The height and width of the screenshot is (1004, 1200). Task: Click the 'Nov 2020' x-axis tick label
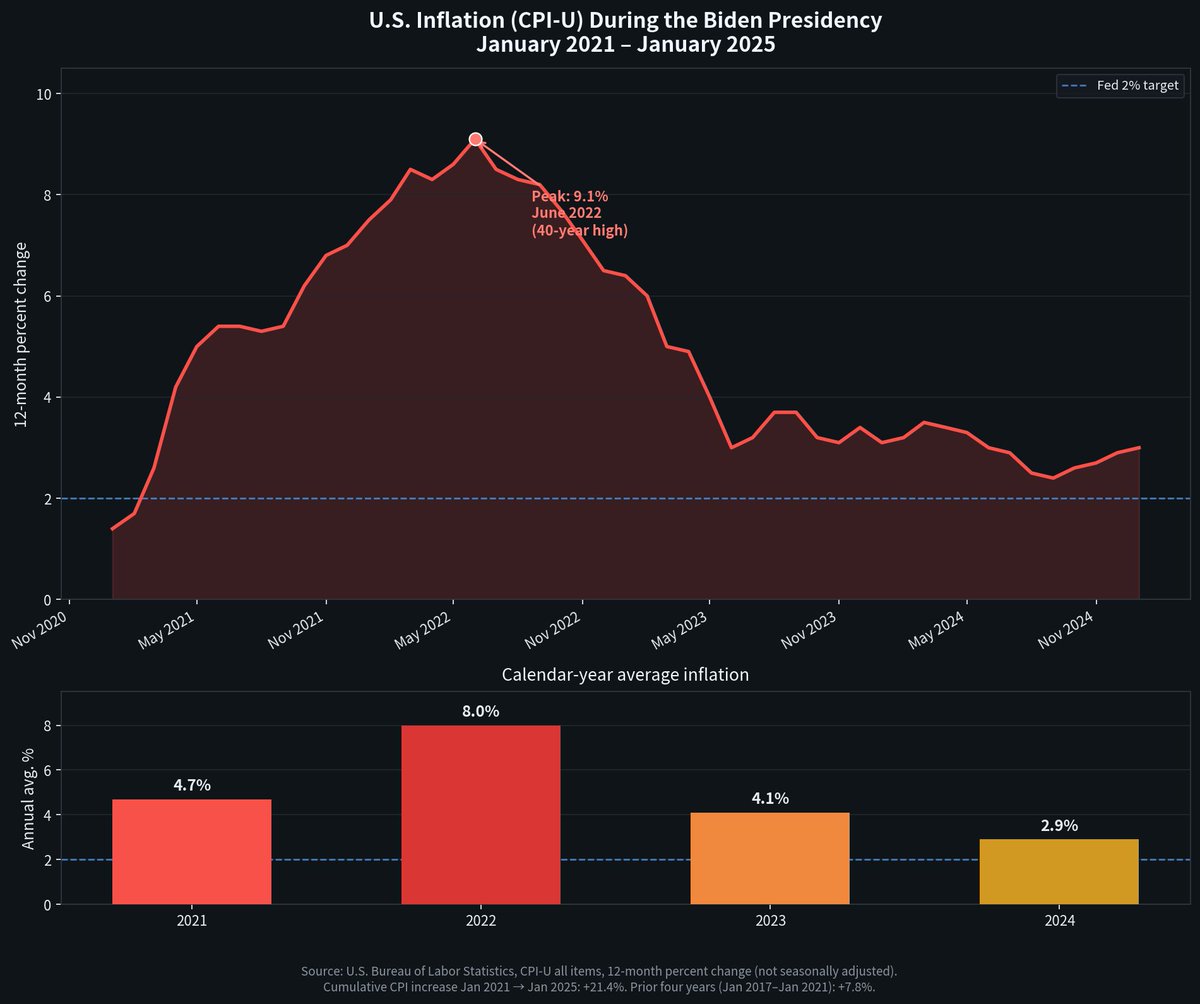coord(40,628)
